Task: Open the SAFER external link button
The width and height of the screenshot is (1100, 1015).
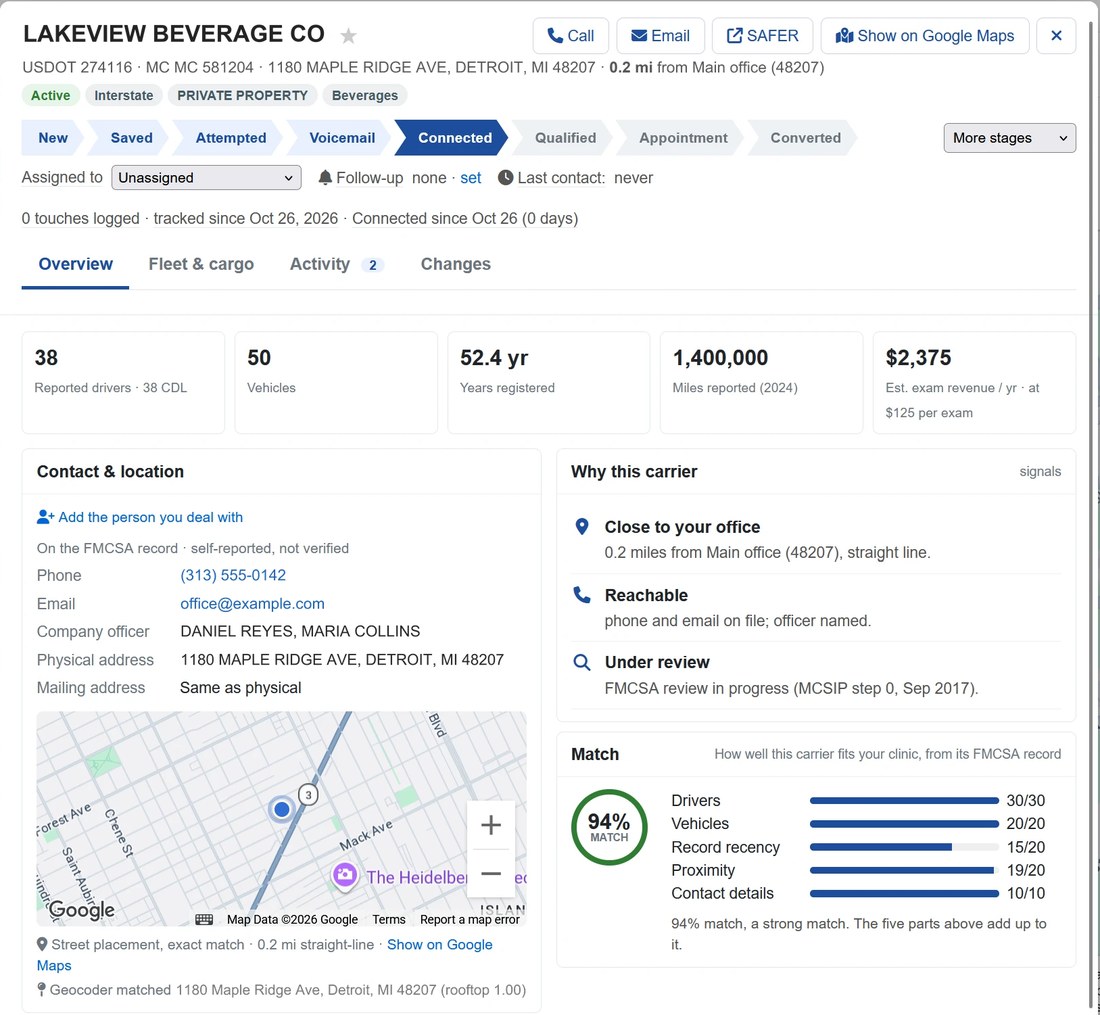Action: [x=763, y=36]
